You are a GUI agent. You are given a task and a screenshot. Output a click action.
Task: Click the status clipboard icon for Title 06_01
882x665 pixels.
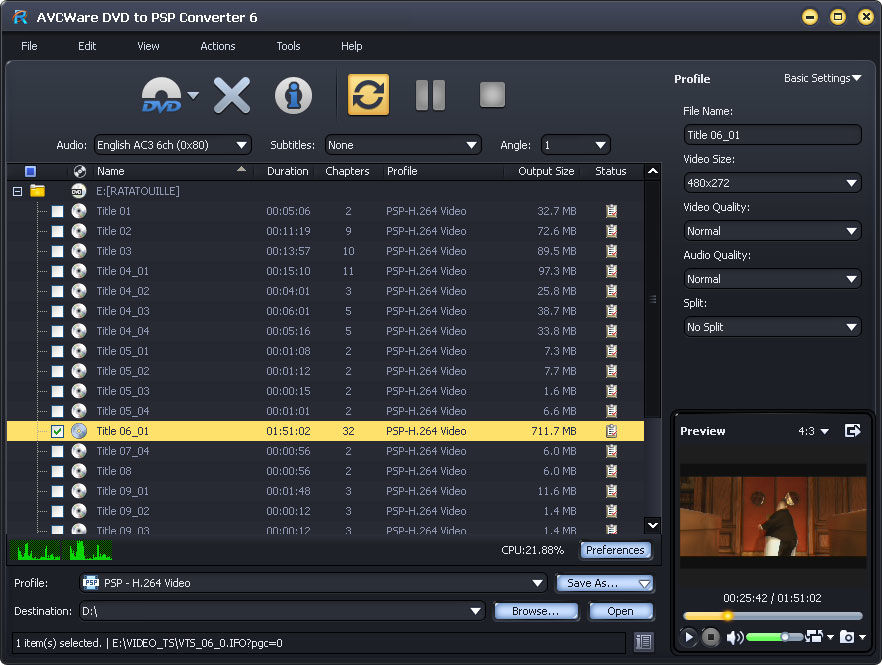tap(611, 431)
